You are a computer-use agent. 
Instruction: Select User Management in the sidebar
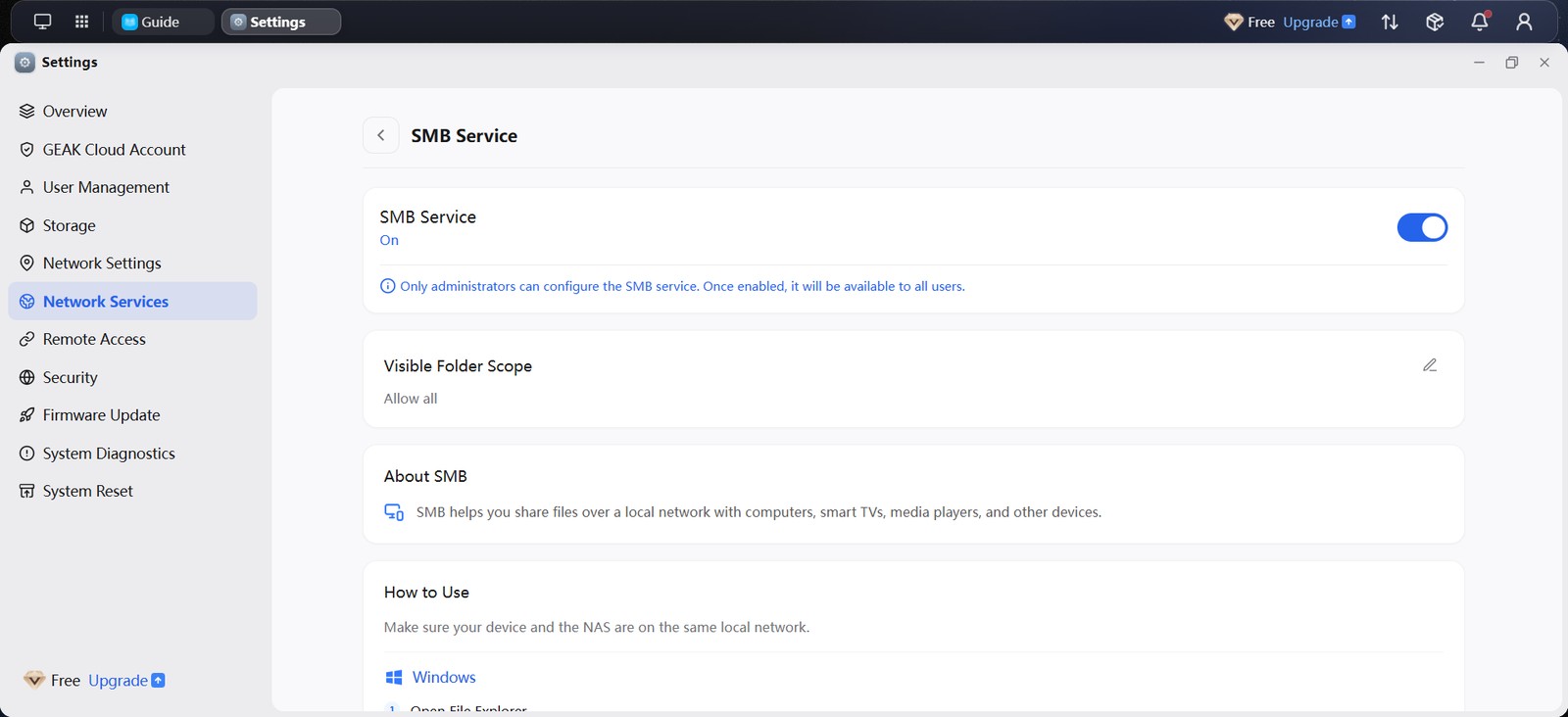[x=132, y=187]
